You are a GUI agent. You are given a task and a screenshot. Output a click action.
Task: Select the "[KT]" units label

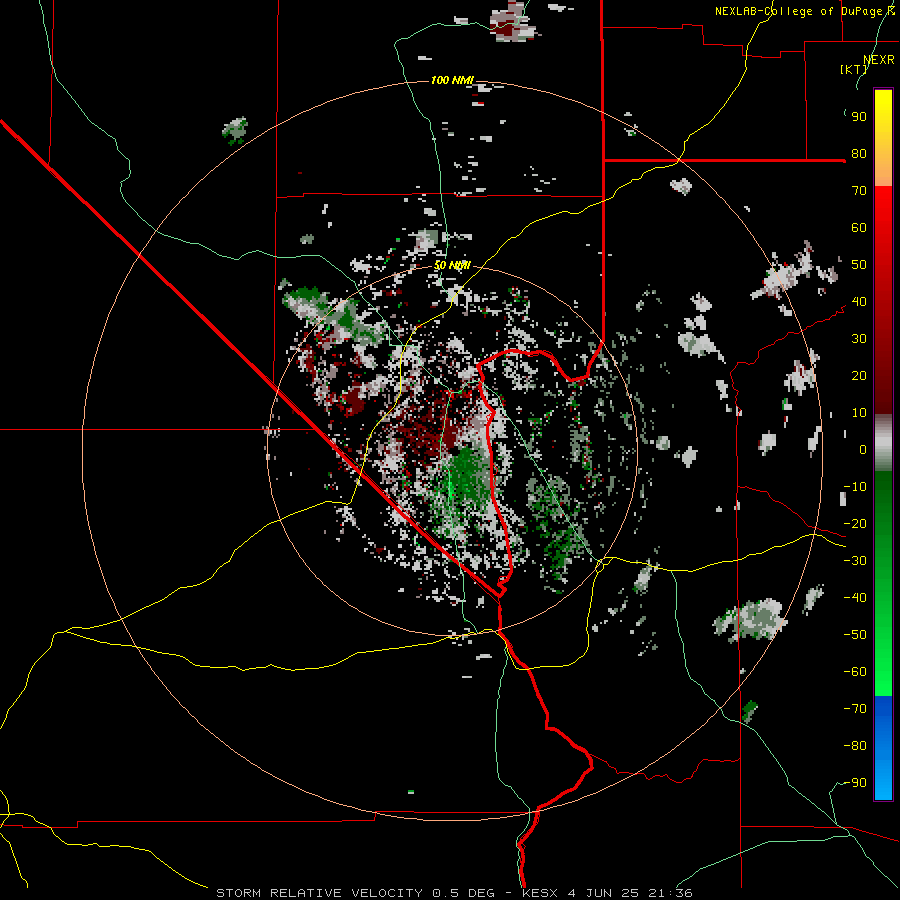854,69
